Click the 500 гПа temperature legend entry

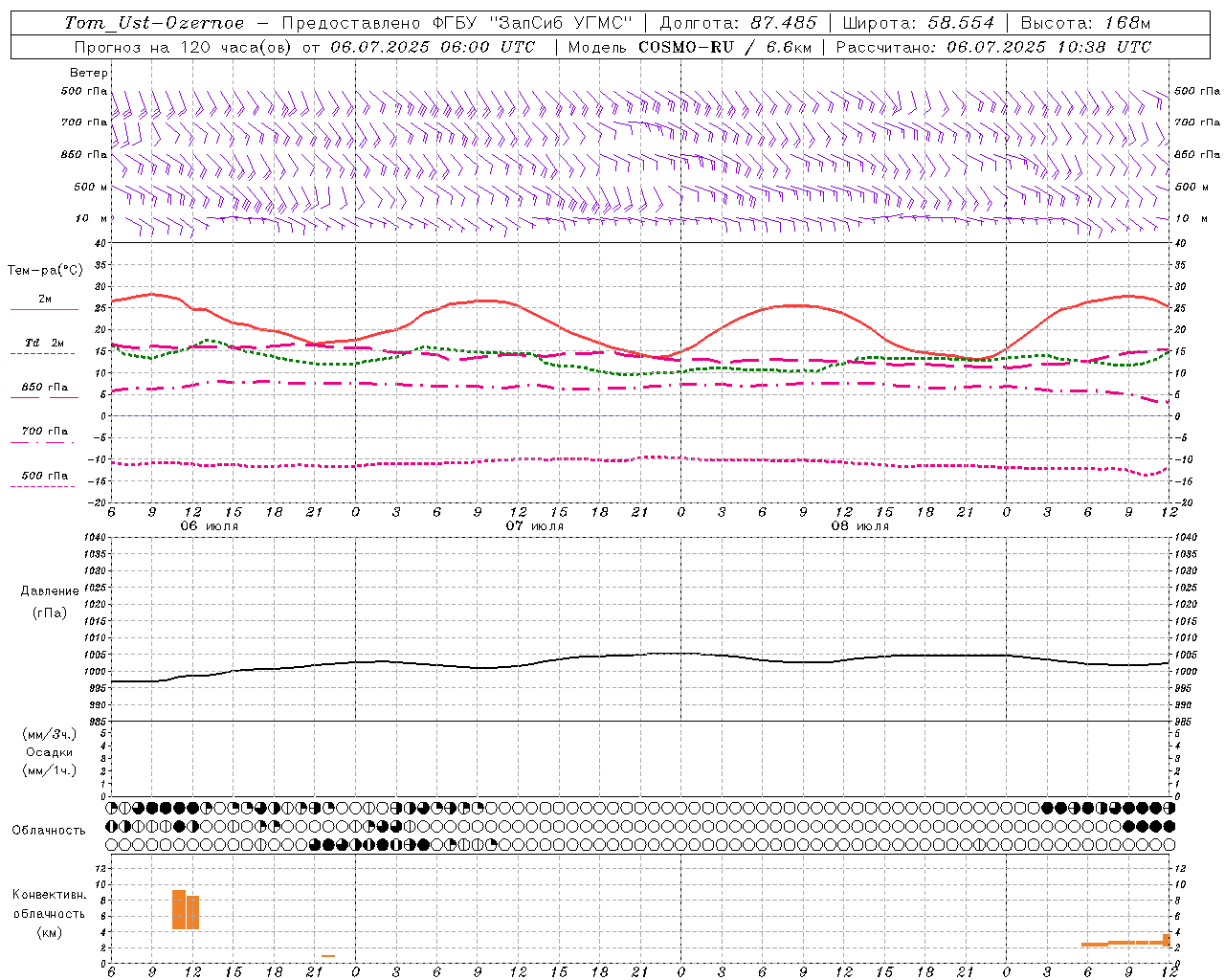[x=44, y=479]
